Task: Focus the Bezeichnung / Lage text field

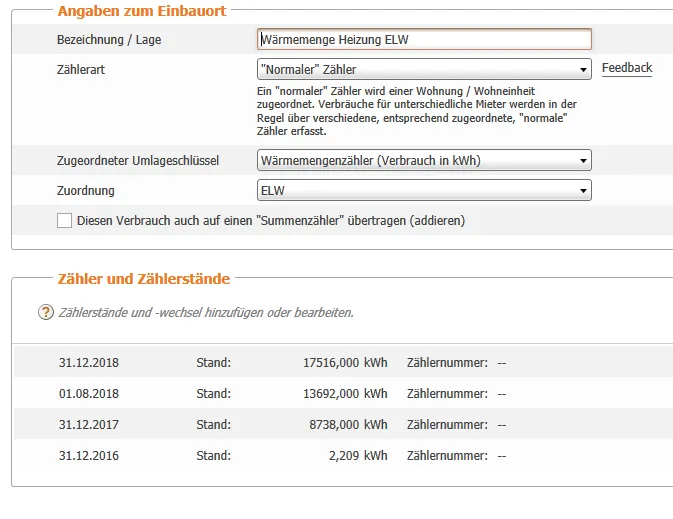Action: pos(424,40)
